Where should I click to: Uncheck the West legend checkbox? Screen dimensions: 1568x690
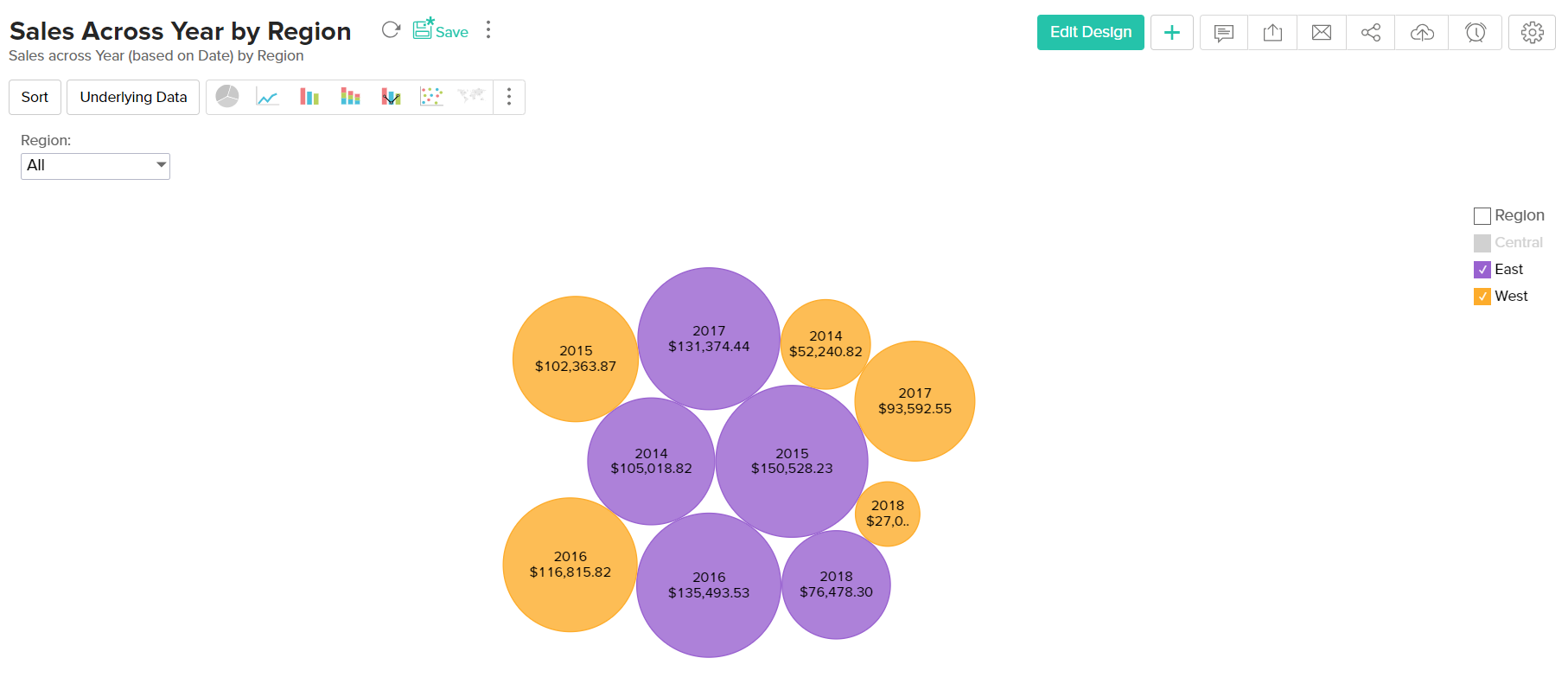click(1482, 297)
